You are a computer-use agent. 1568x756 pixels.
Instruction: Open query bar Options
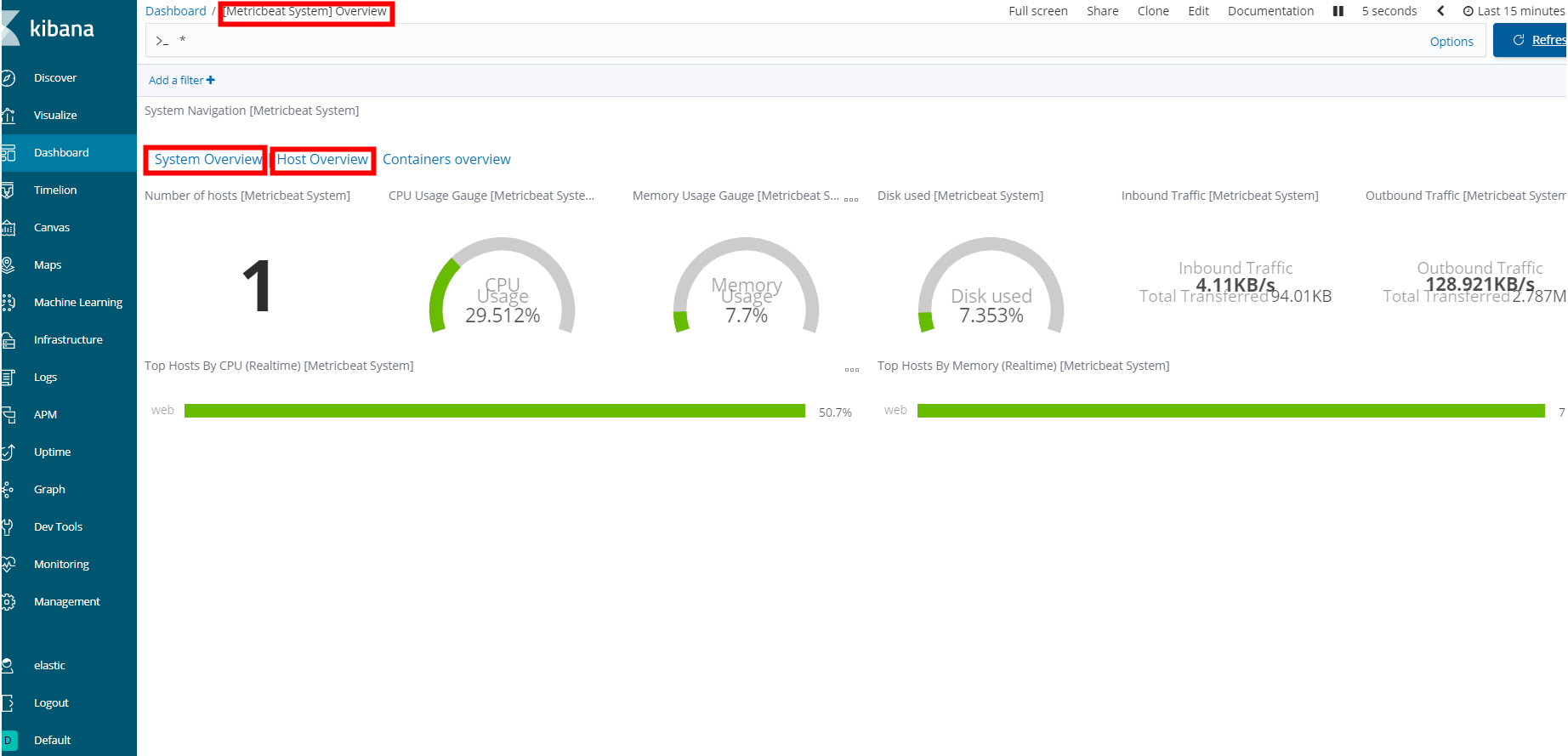1452,42
